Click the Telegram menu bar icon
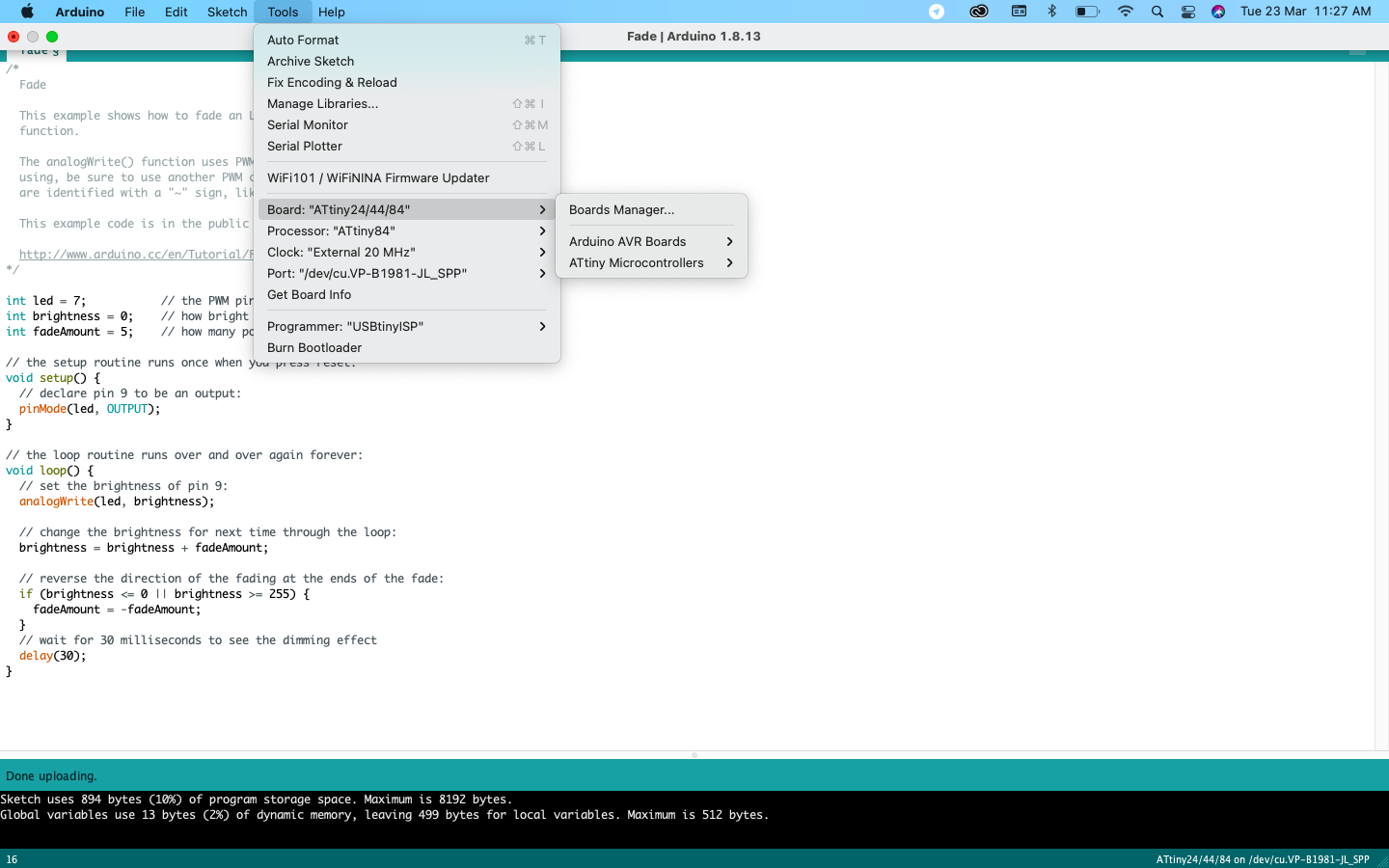The width and height of the screenshot is (1389, 868). pos(937,12)
